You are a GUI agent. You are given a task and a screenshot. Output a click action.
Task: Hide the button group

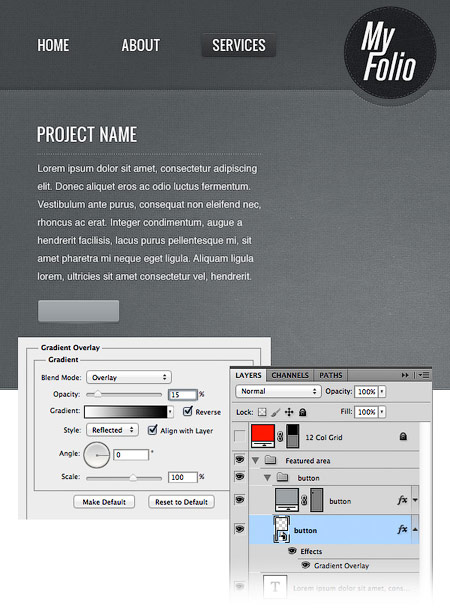pyautogui.click(x=240, y=476)
